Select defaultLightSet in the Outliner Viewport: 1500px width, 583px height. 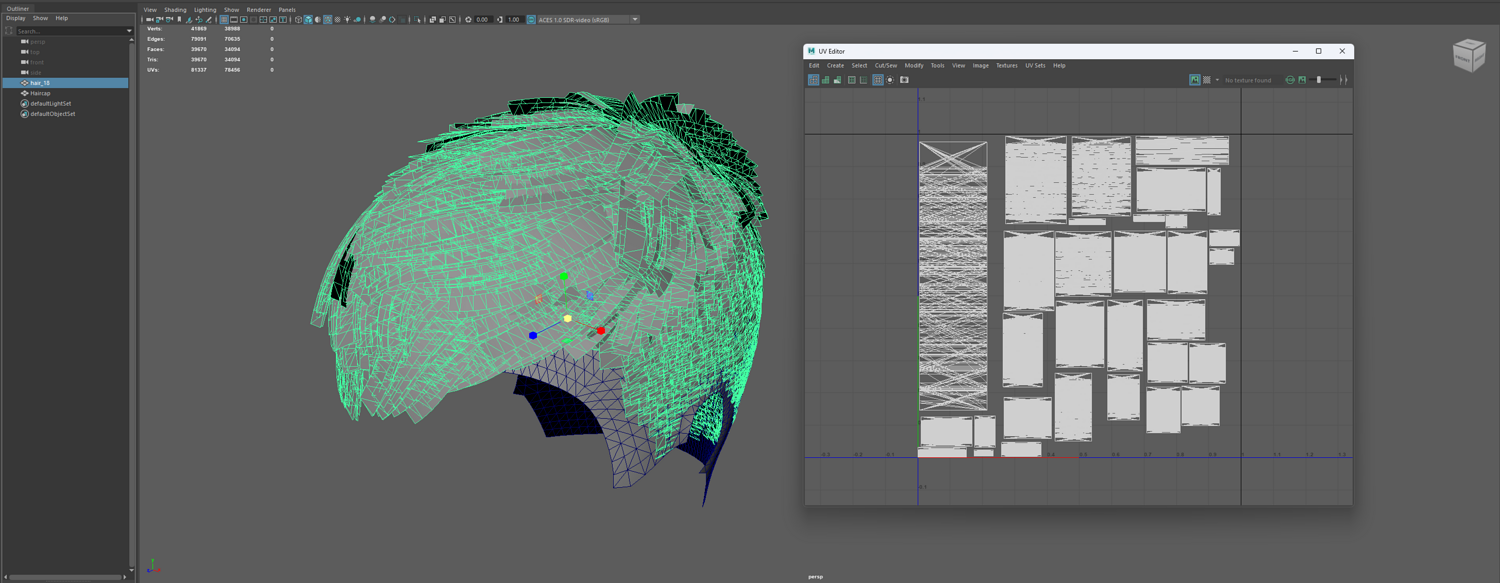click(x=50, y=103)
